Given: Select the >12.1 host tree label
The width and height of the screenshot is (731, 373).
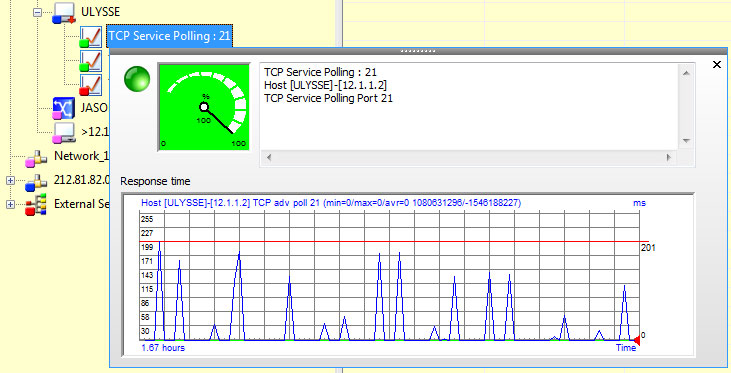Looking at the screenshot, I should (95, 132).
